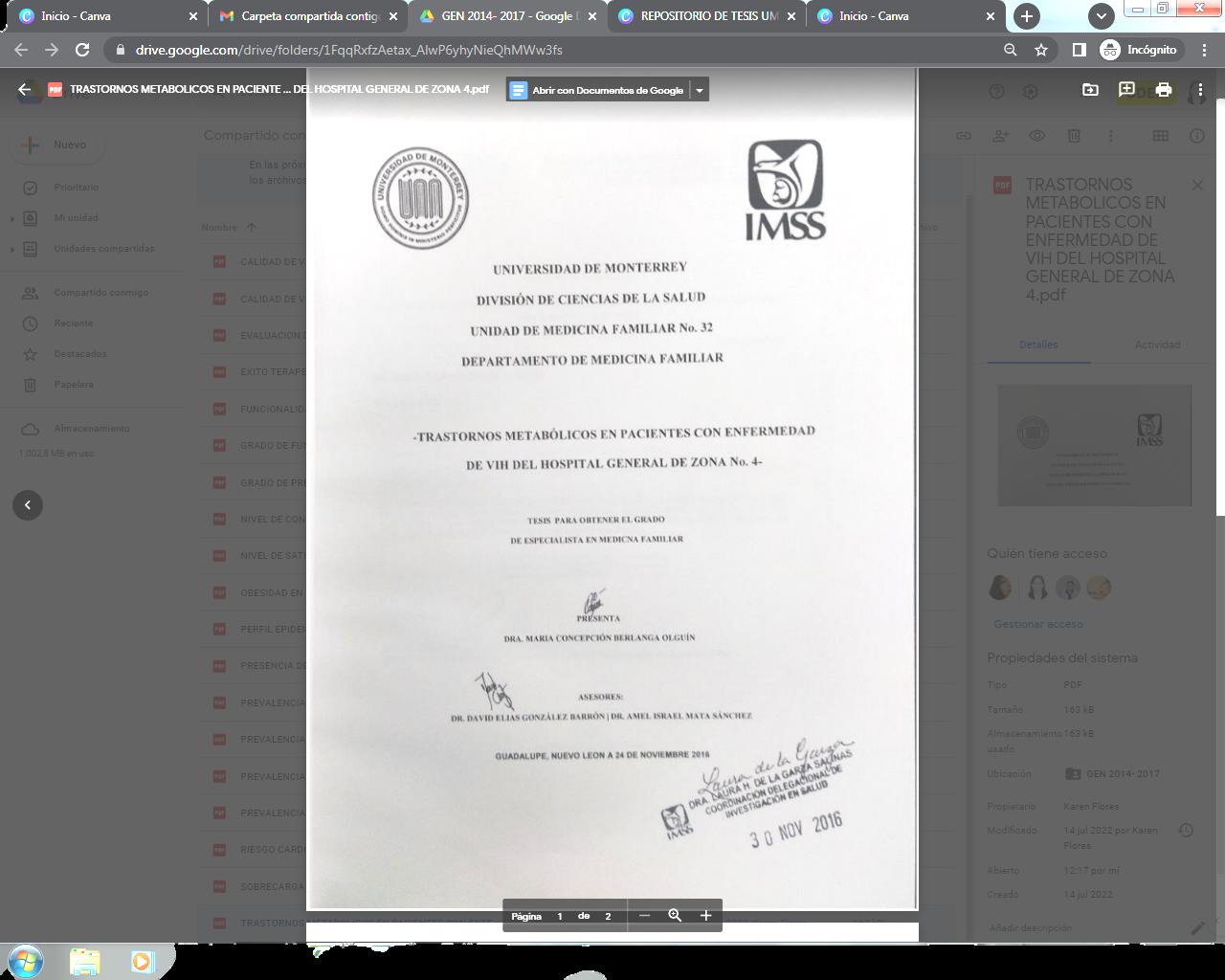The image size is (1225, 980).
Task: Go back from the PDF preview
Action: (25, 89)
